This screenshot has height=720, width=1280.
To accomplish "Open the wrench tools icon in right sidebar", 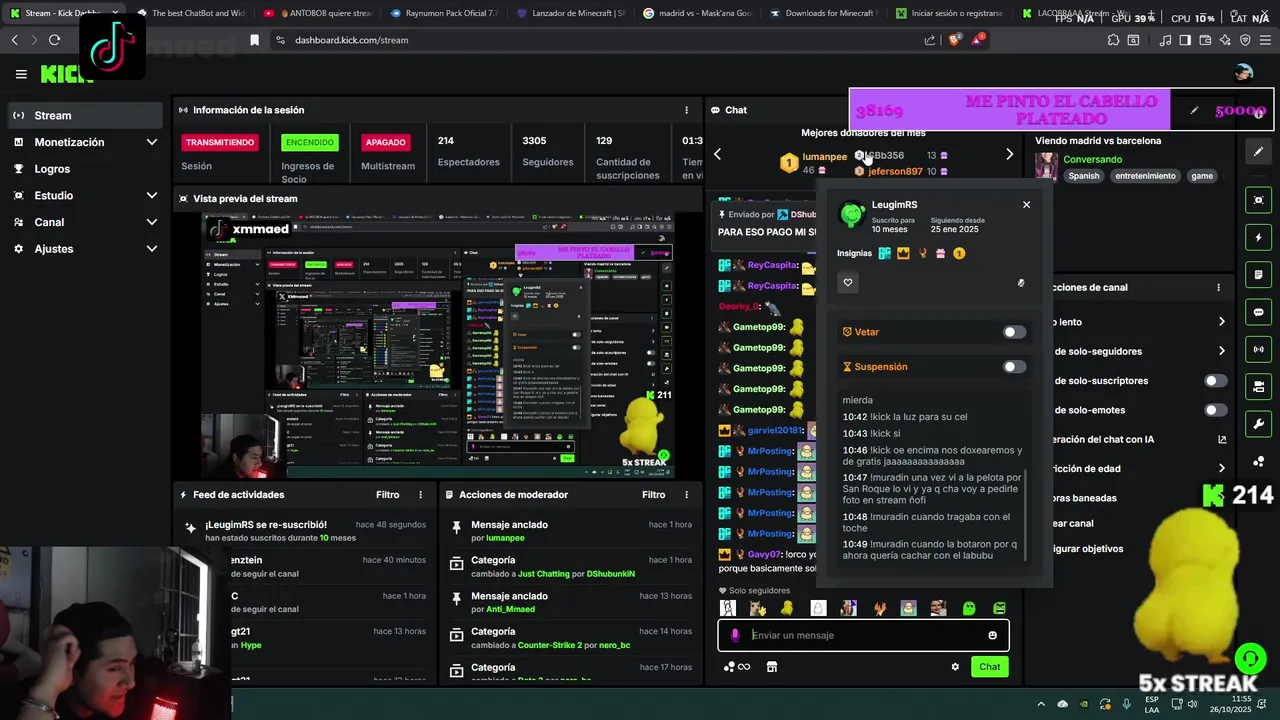I will 1258,423.
